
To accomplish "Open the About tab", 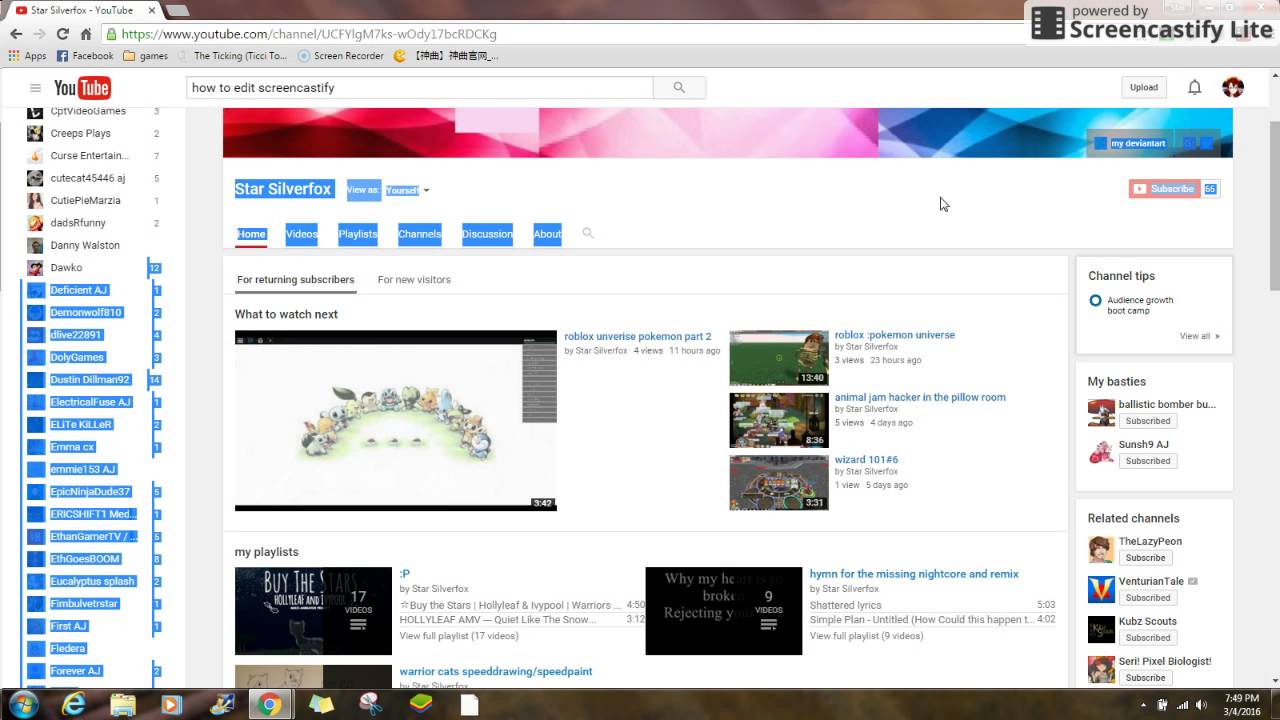I will (547, 234).
